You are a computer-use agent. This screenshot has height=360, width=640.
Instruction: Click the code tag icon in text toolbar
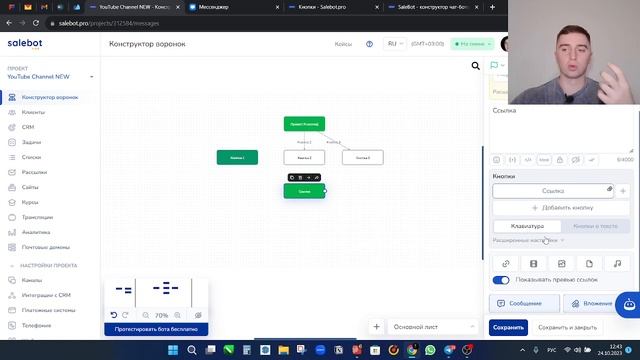click(528, 160)
